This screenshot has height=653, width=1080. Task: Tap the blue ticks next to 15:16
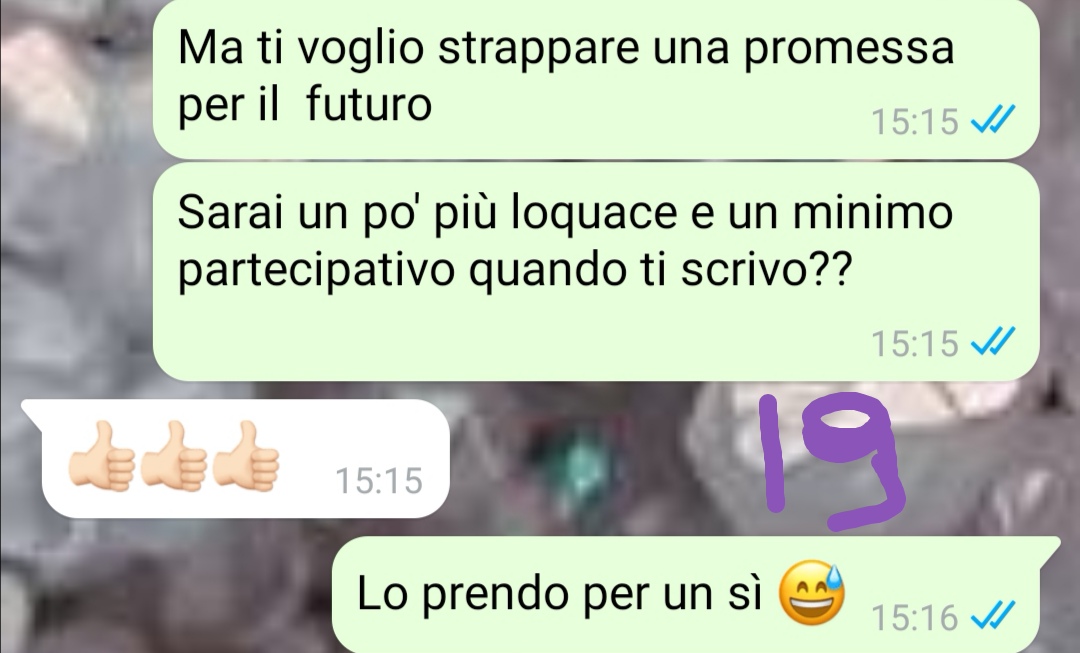992,616
